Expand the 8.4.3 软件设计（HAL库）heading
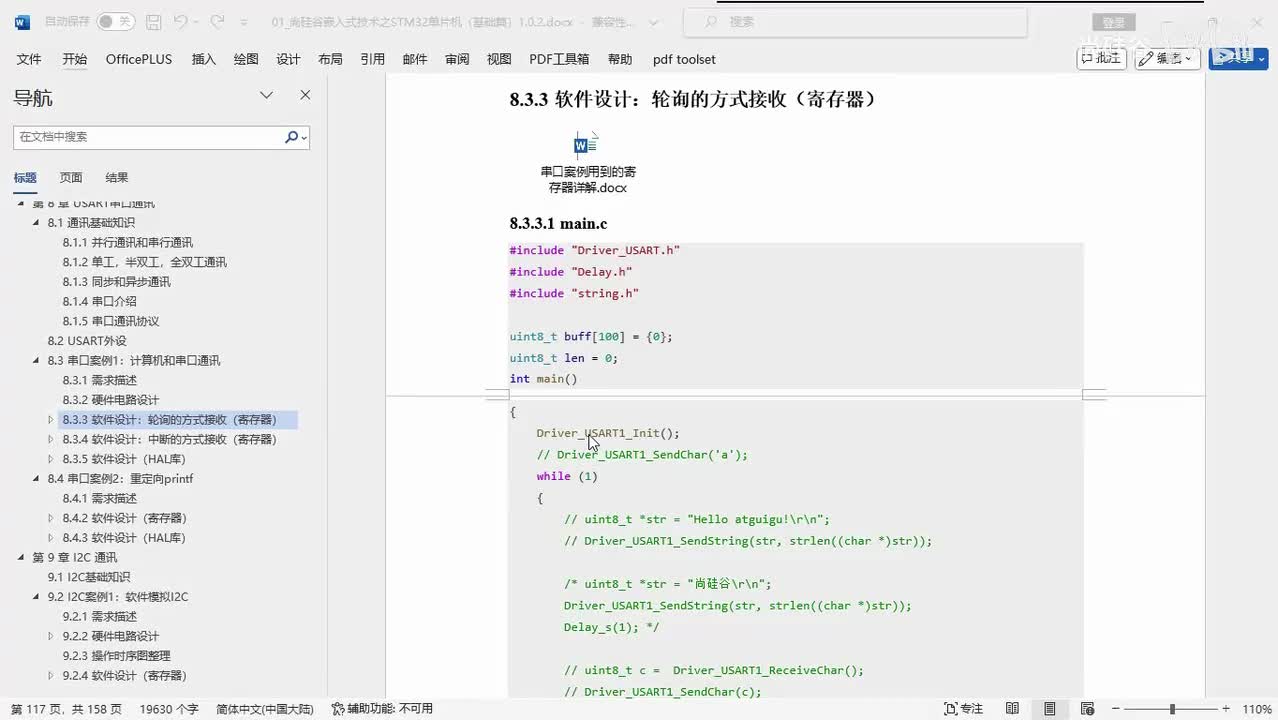 (51, 538)
